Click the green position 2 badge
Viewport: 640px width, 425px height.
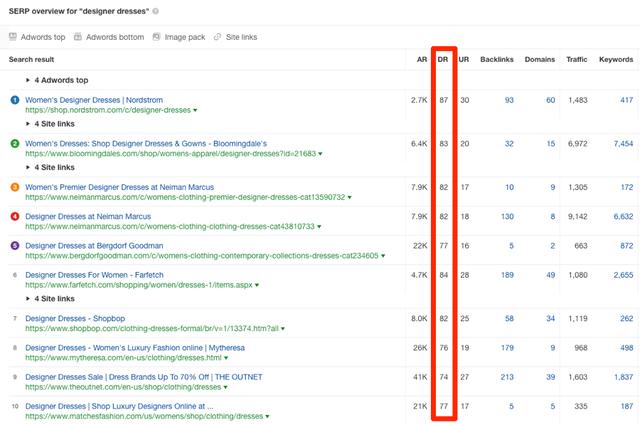(15, 144)
